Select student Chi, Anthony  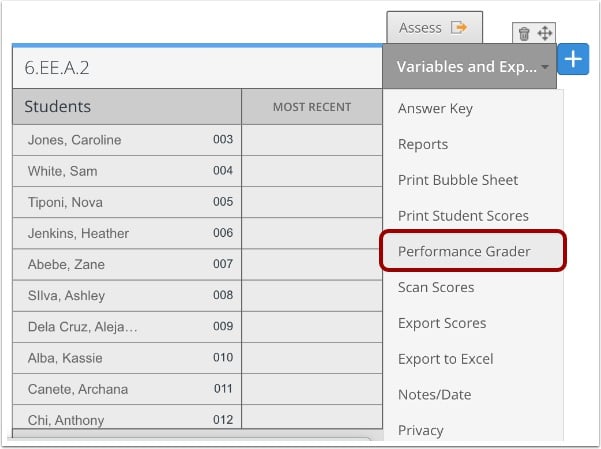pyautogui.click(x=66, y=420)
